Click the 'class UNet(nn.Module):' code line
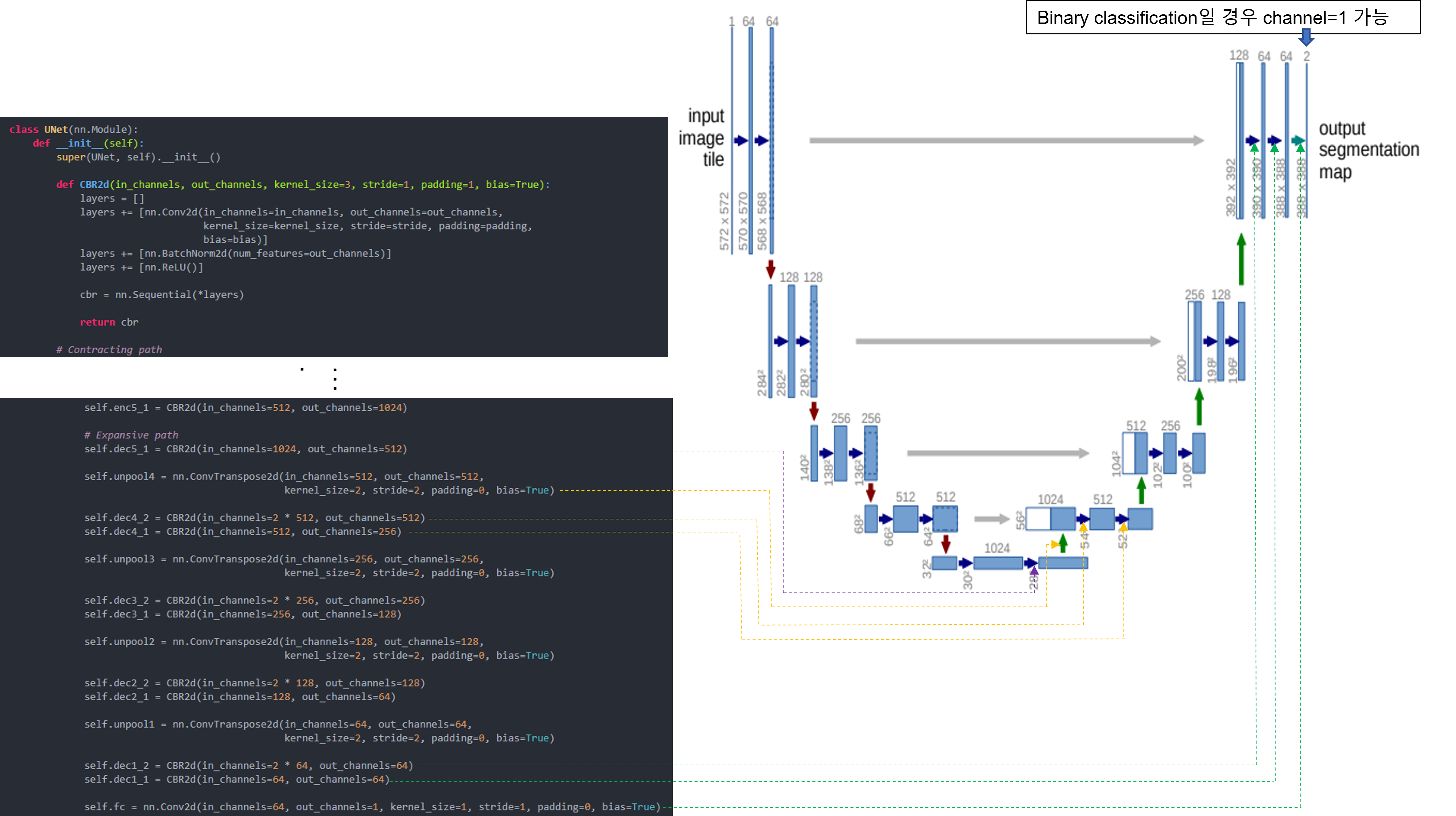Viewport: 1456px width, 816px height. (x=73, y=129)
